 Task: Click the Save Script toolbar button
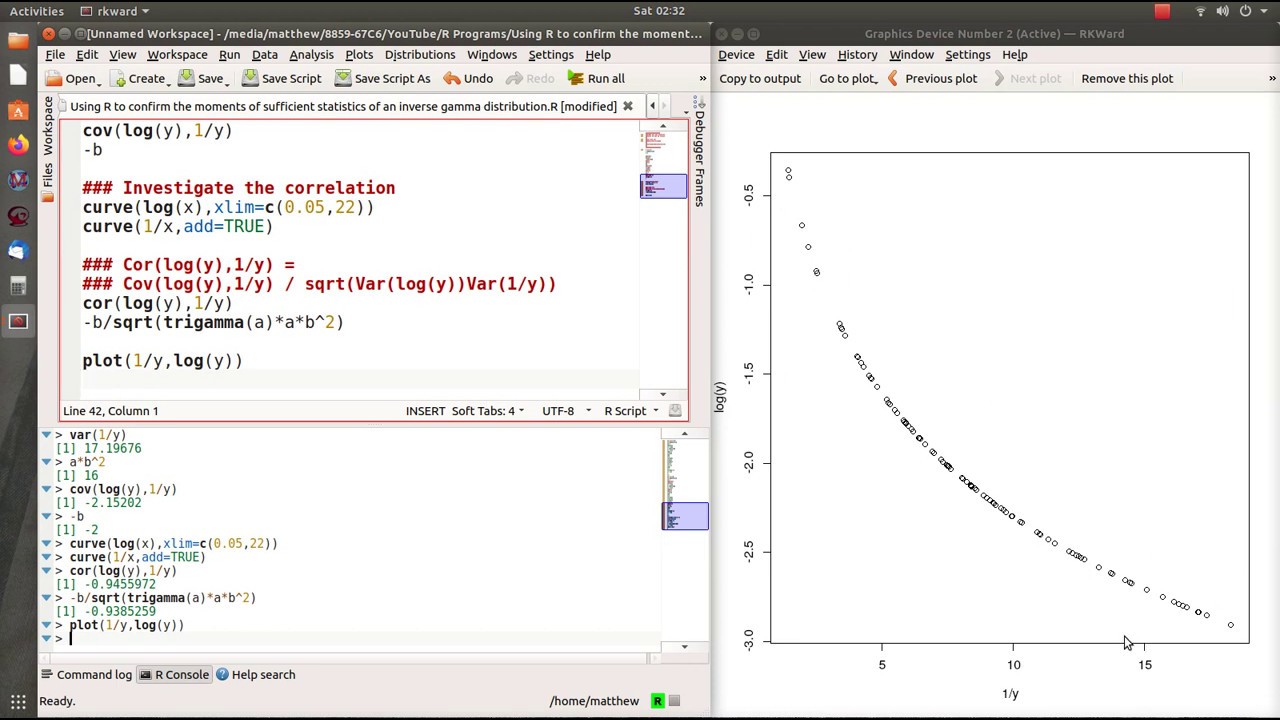point(281,78)
